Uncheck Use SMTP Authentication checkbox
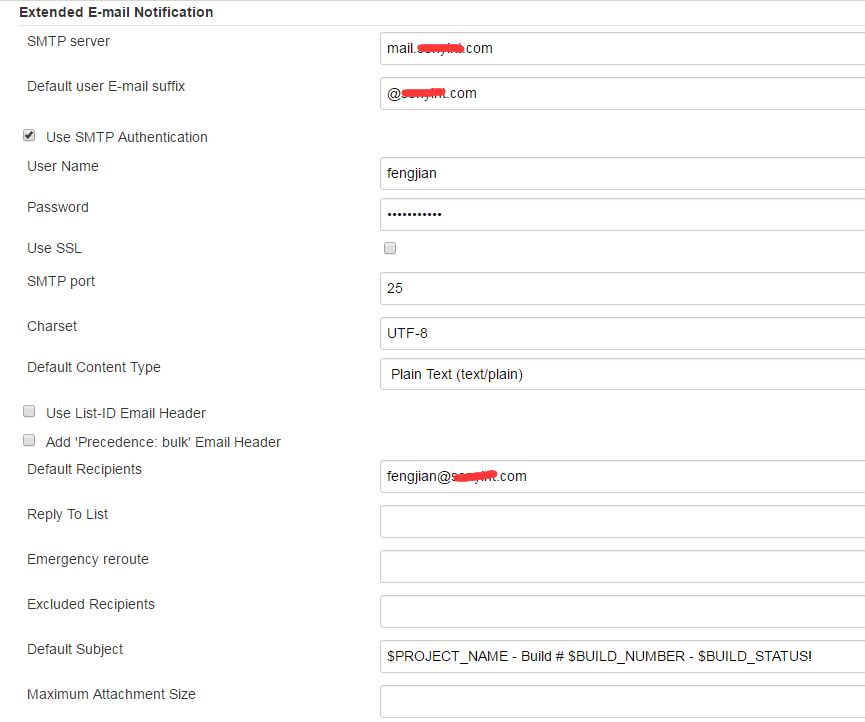865x722 pixels. tap(29, 135)
